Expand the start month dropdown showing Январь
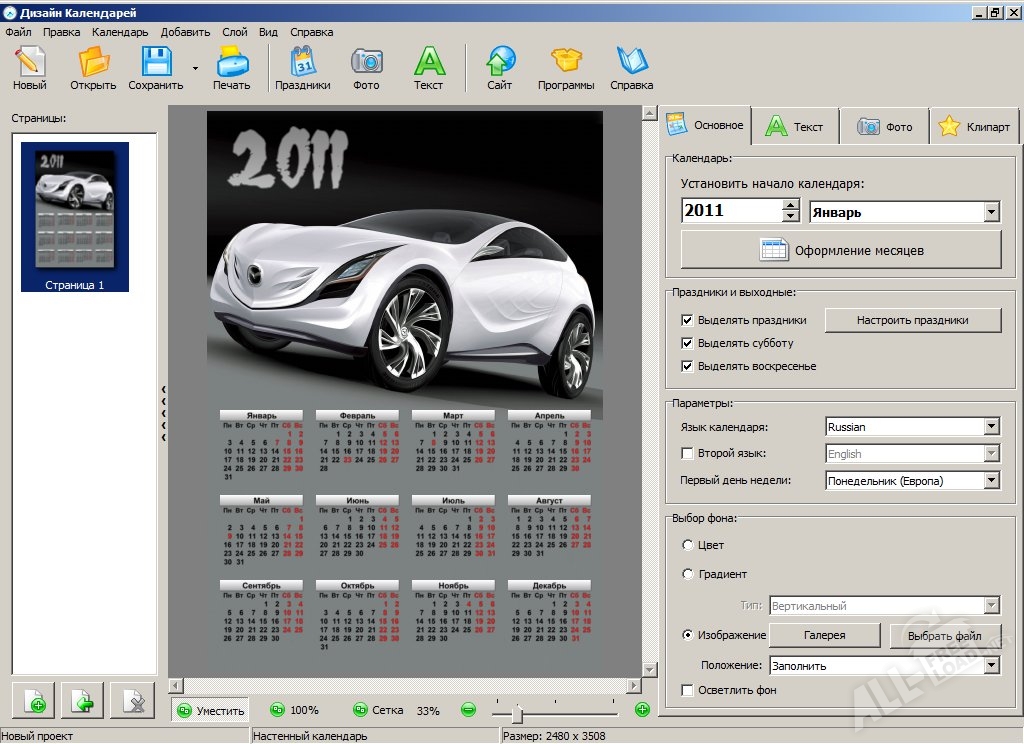The image size is (1024, 744). pos(991,212)
